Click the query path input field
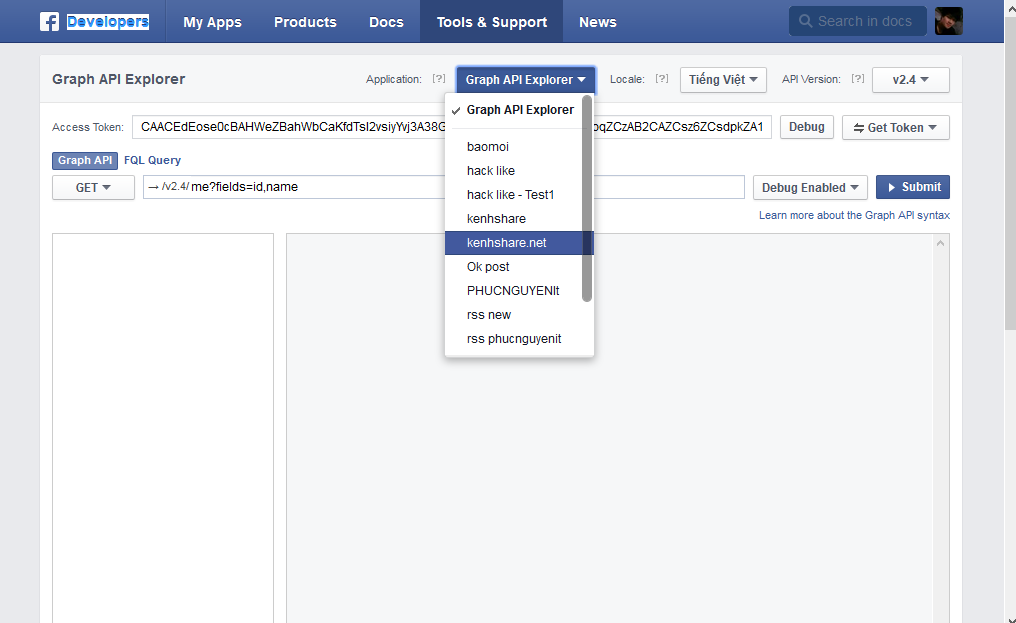Image resolution: width=1016 pixels, height=623 pixels. [444, 187]
